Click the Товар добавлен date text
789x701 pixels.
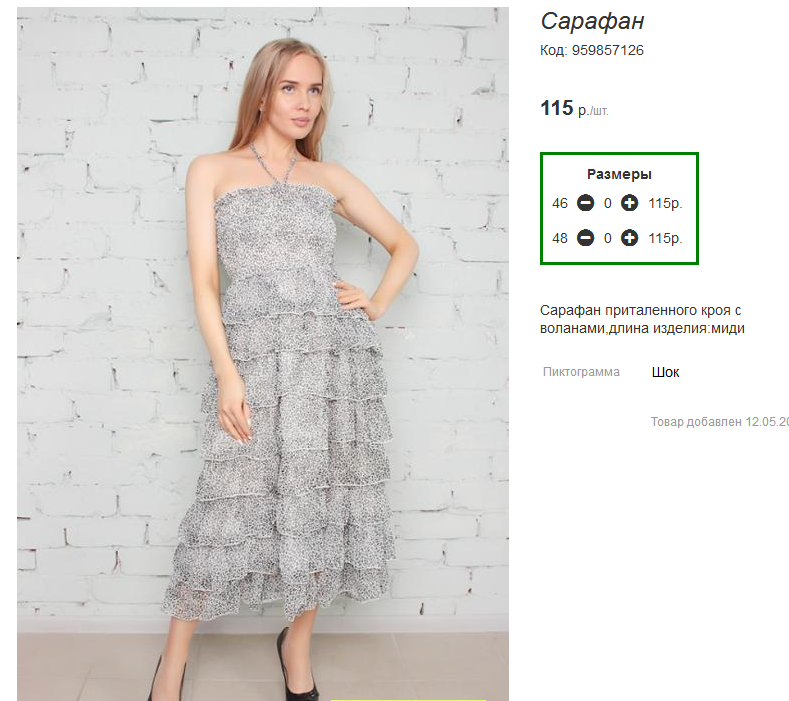click(720, 422)
